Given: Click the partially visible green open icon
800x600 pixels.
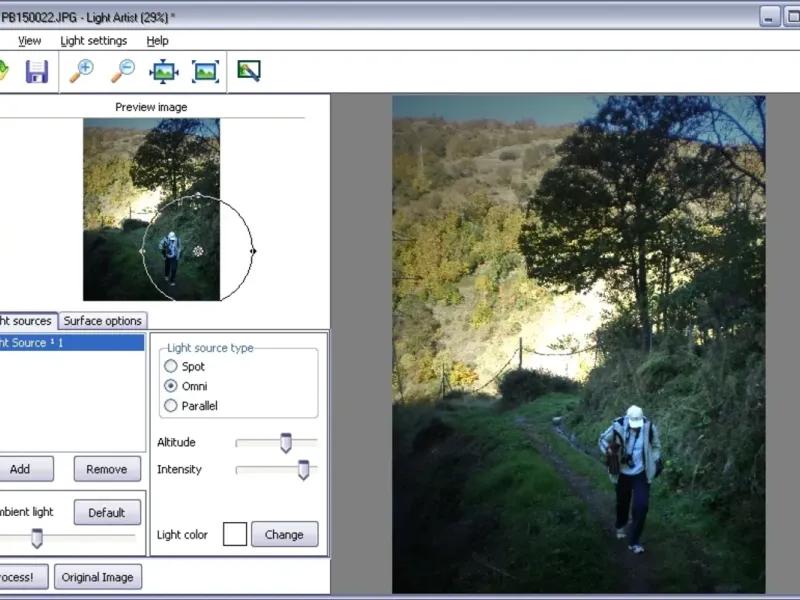Looking at the screenshot, I should [4, 70].
